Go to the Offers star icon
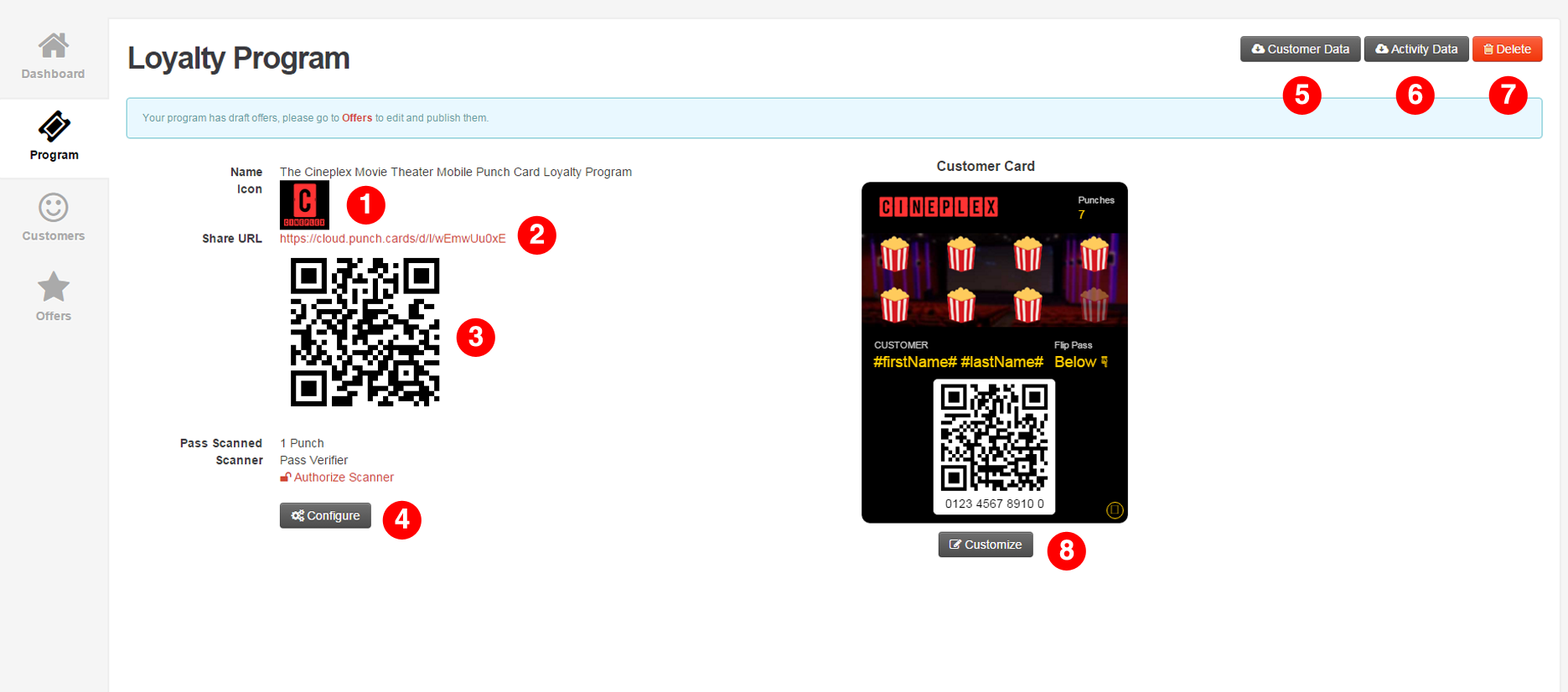Screen dimensions: 1568x692 coord(54,287)
